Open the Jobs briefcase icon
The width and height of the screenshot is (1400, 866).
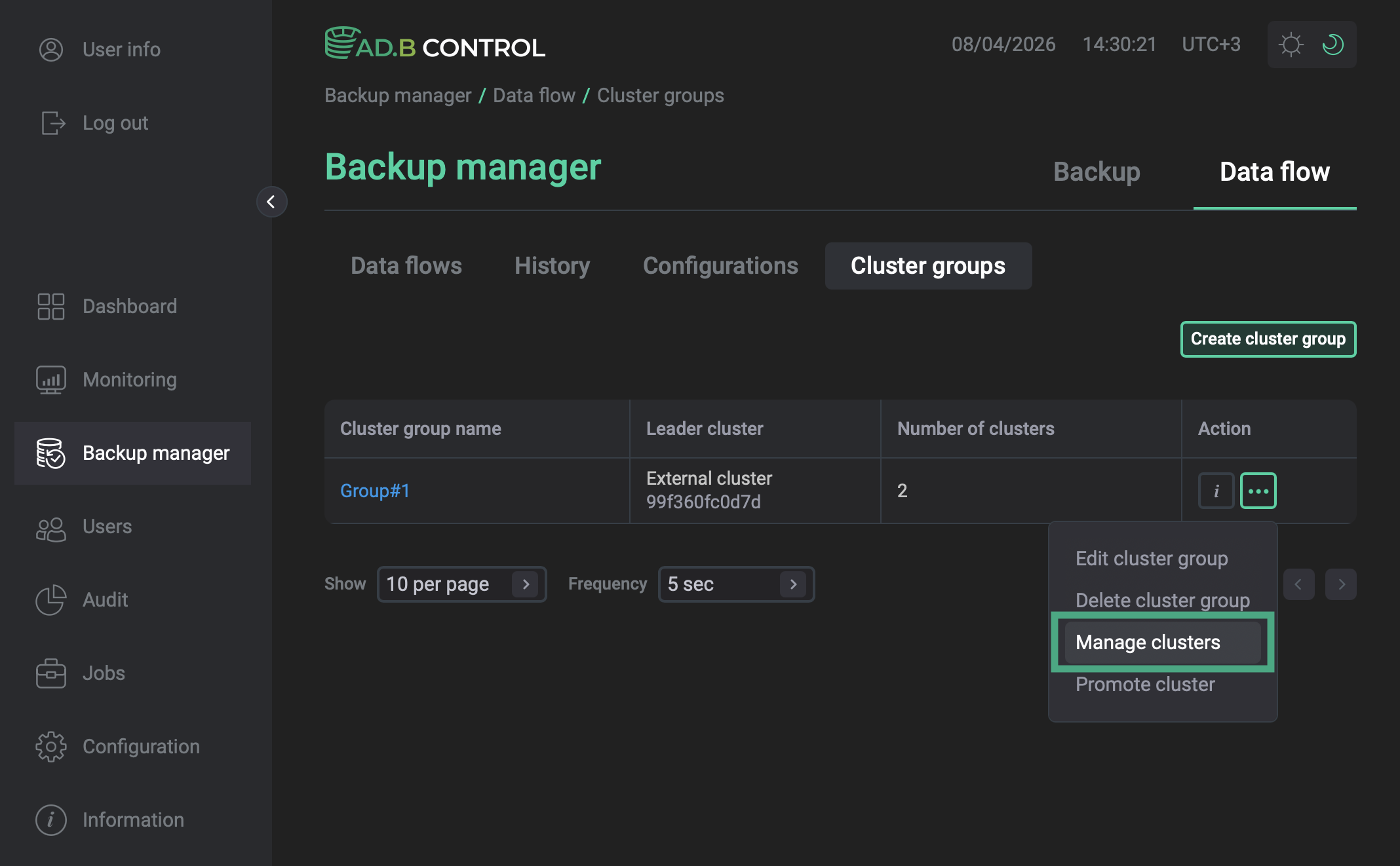click(50, 673)
